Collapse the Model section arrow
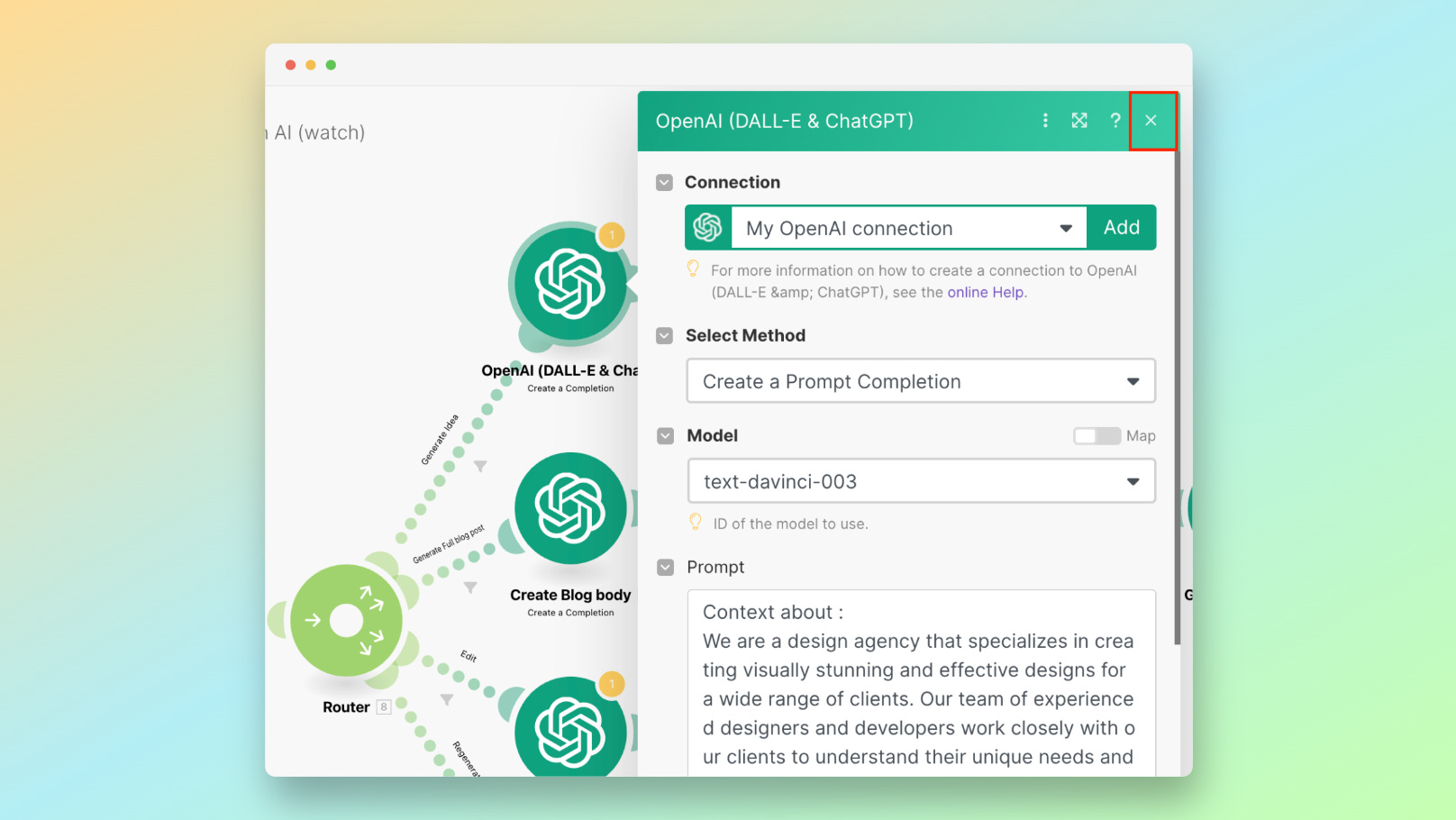Viewport: 1456px width, 820px height. [666, 436]
